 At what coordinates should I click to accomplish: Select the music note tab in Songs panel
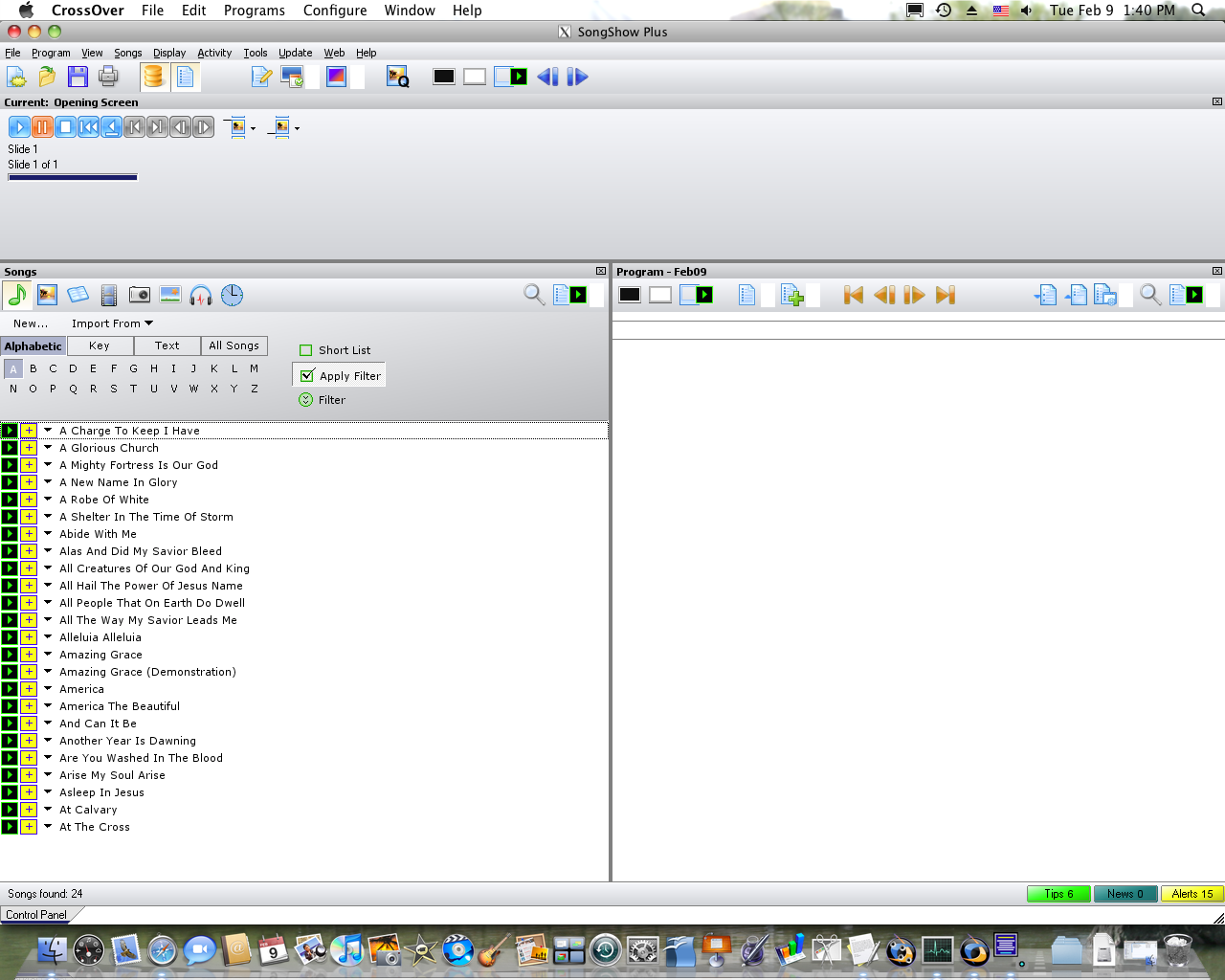(14, 295)
